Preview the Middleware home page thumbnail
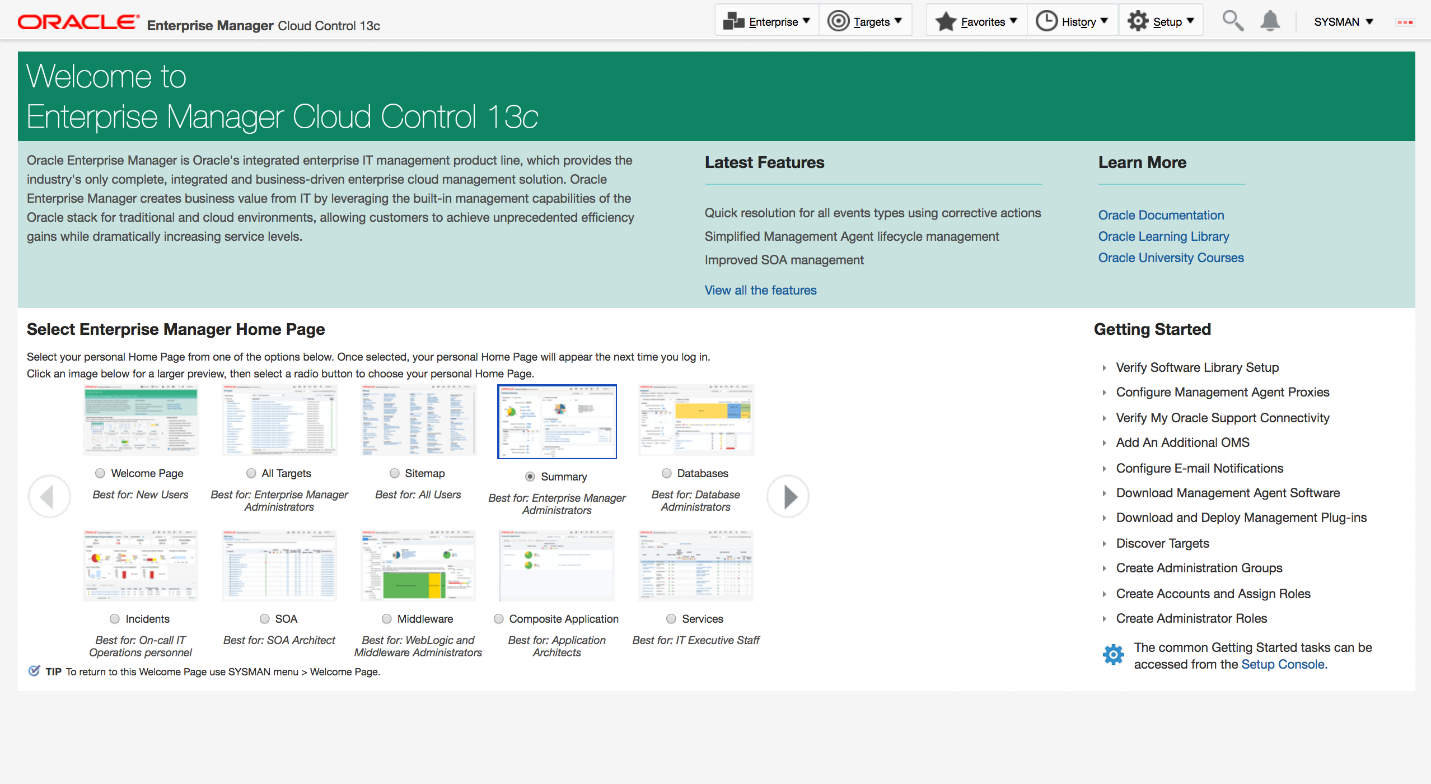This screenshot has height=784, width=1431. (418, 566)
